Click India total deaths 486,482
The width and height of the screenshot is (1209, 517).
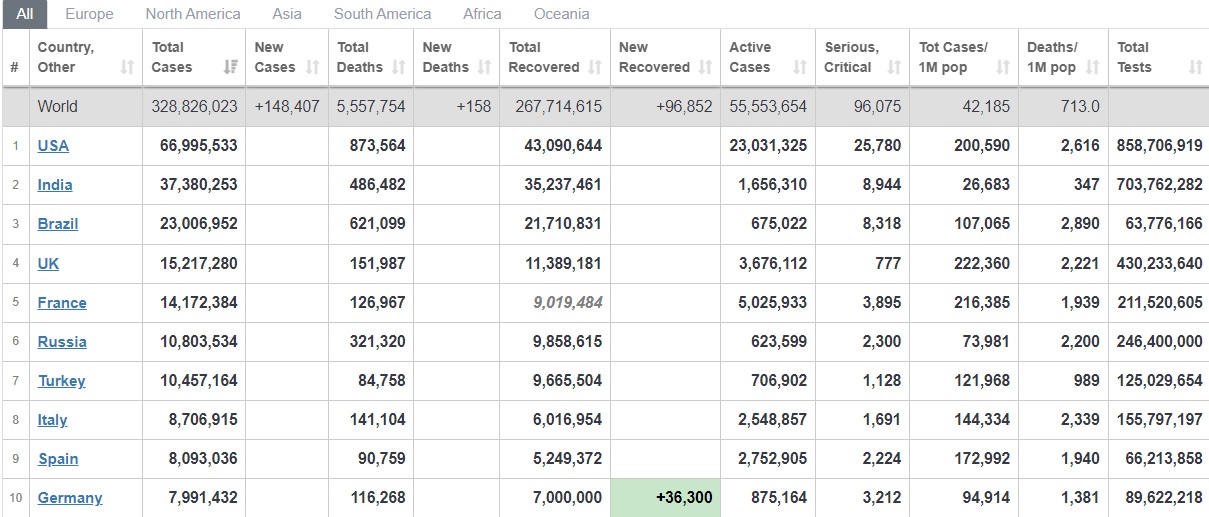pos(375,184)
